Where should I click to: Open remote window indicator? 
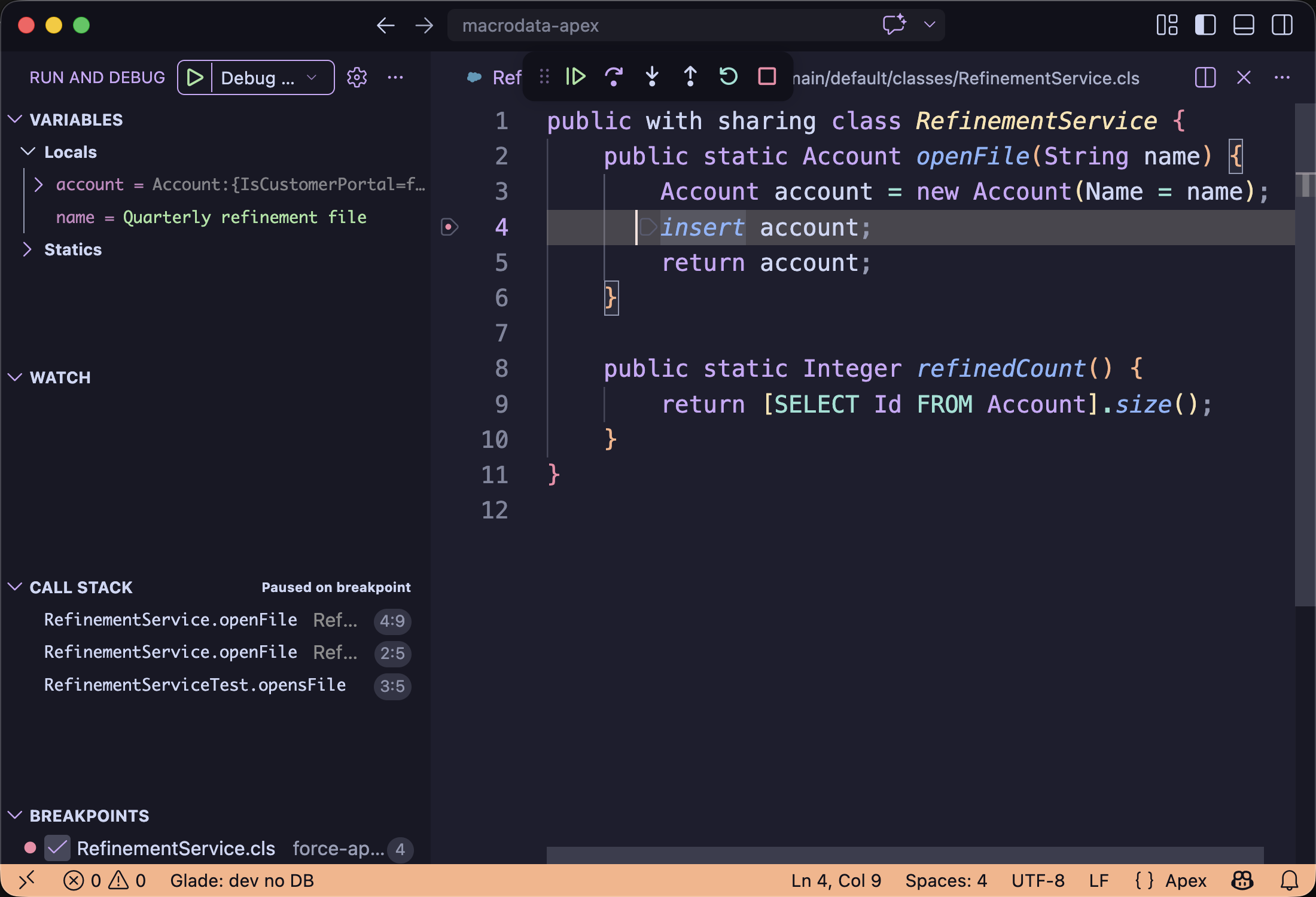[x=26, y=880]
